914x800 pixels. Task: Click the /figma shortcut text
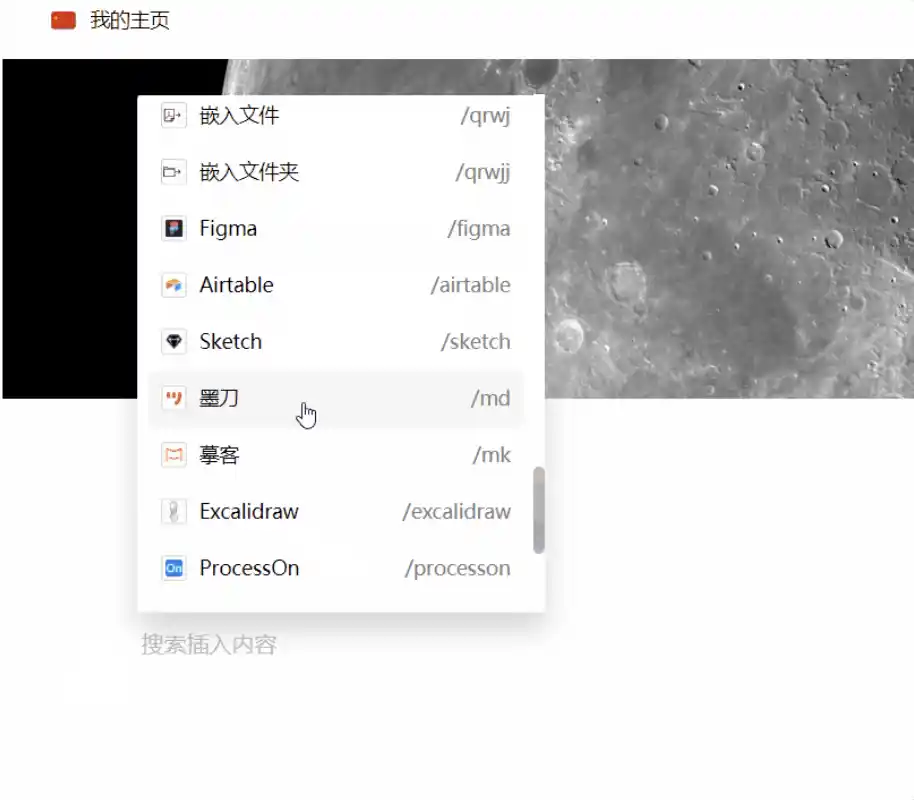click(478, 229)
